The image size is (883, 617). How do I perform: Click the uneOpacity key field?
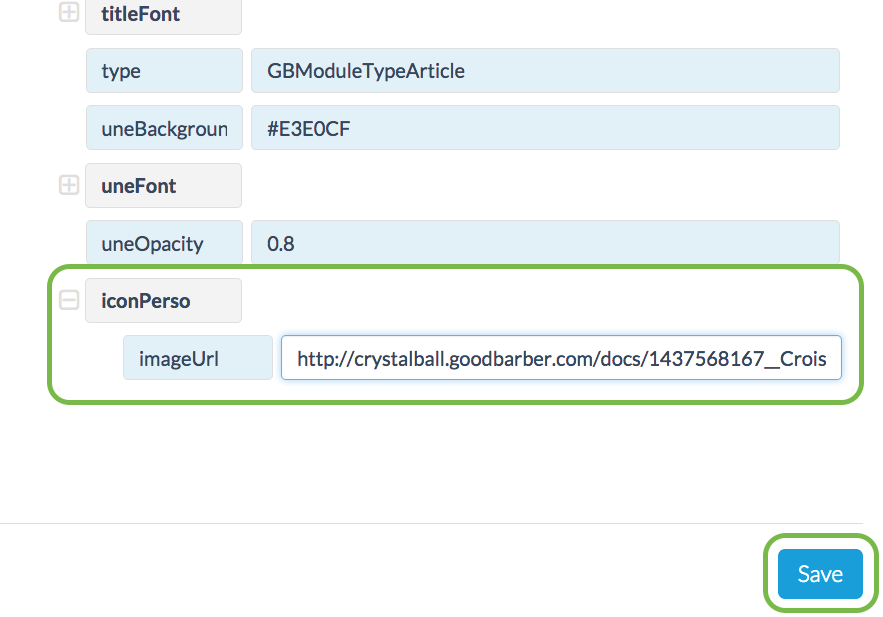tap(164, 243)
